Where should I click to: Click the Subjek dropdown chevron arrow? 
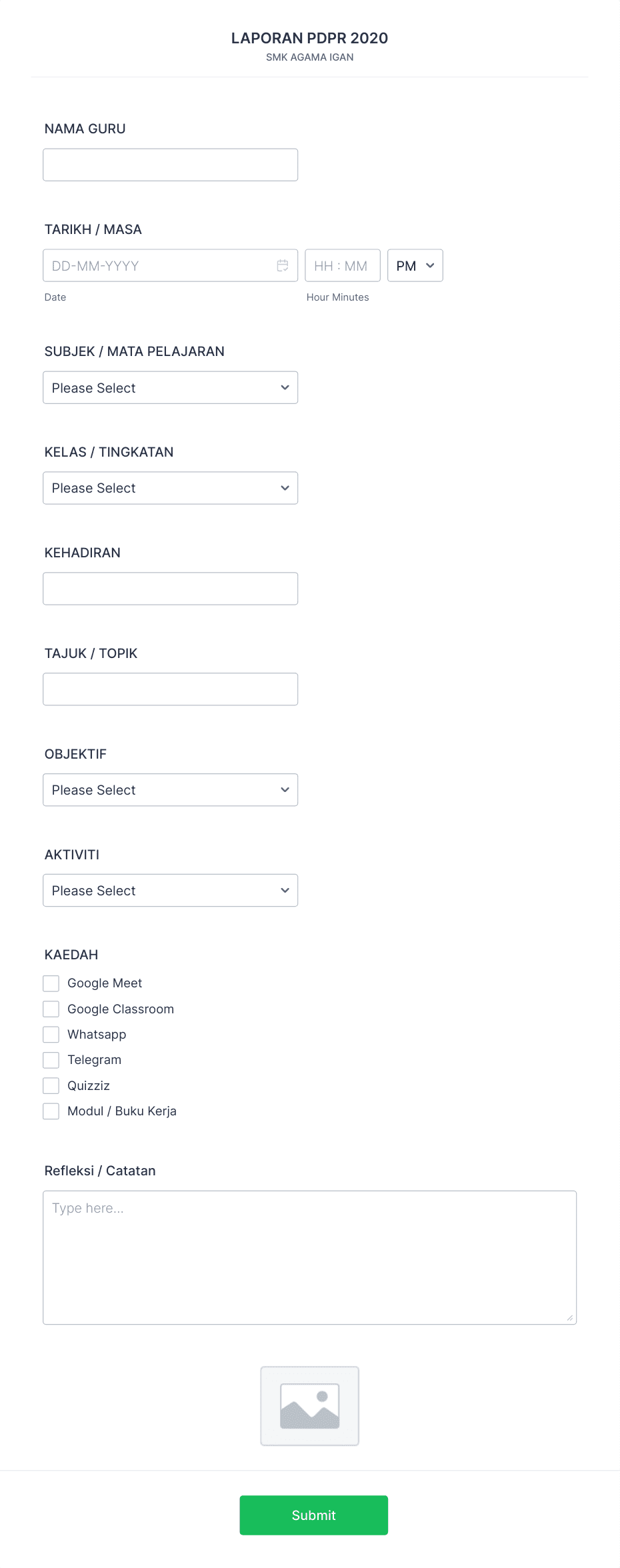284,387
